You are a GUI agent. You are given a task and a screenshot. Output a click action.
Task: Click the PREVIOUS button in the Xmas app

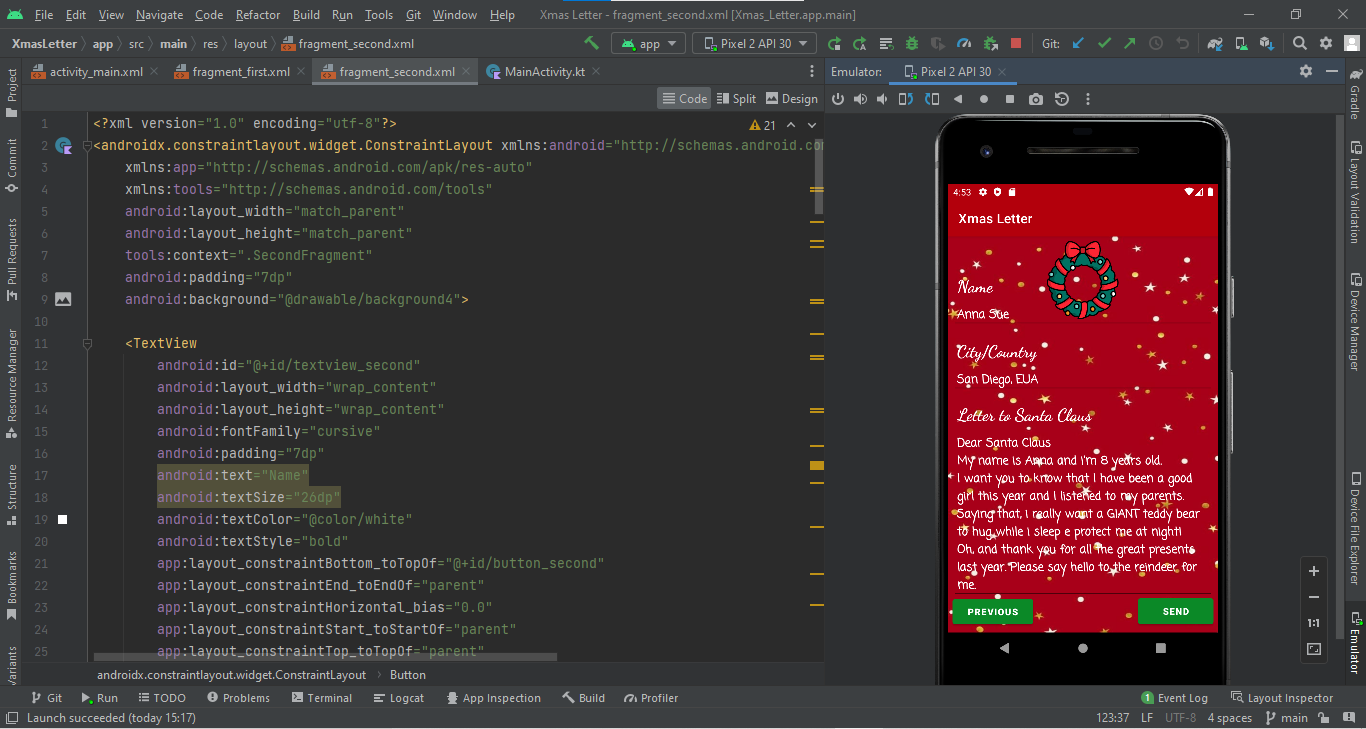(x=992, y=610)
